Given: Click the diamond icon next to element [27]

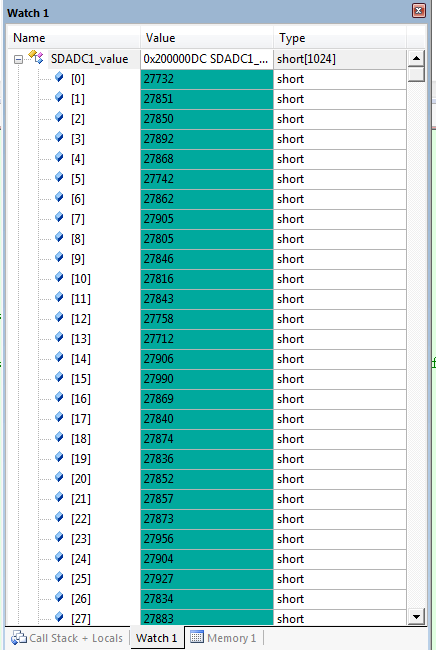Looking at the screenshot, I should click(x=59, y=617).
